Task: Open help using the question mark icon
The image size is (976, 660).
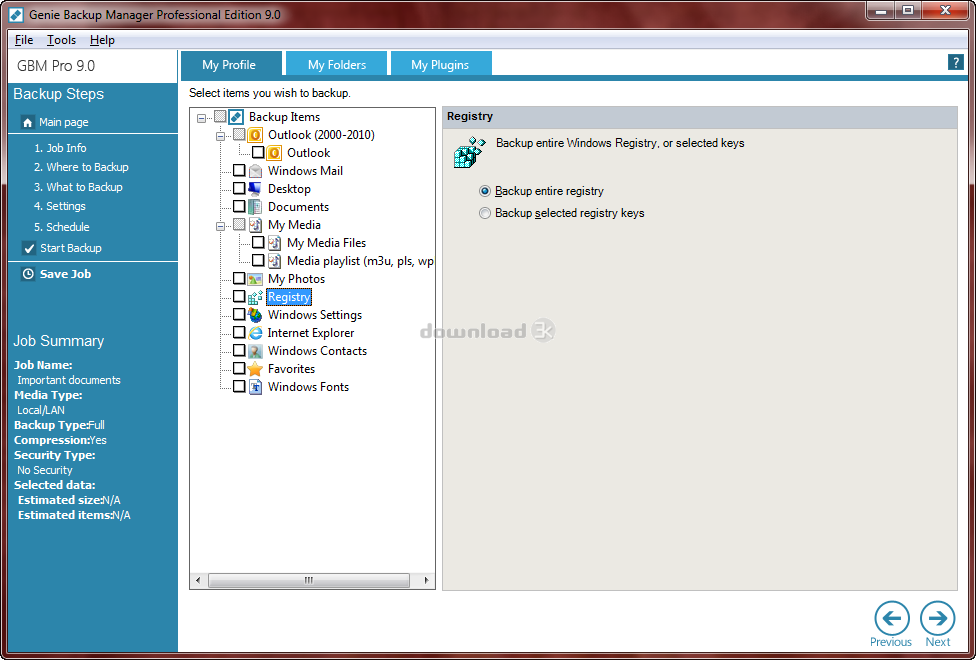Action: [x=955, y=61]
